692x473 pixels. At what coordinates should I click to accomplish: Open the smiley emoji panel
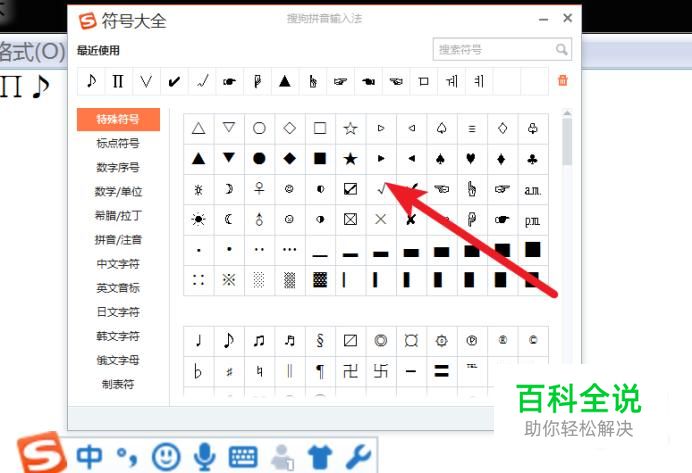tap(166, 457)
